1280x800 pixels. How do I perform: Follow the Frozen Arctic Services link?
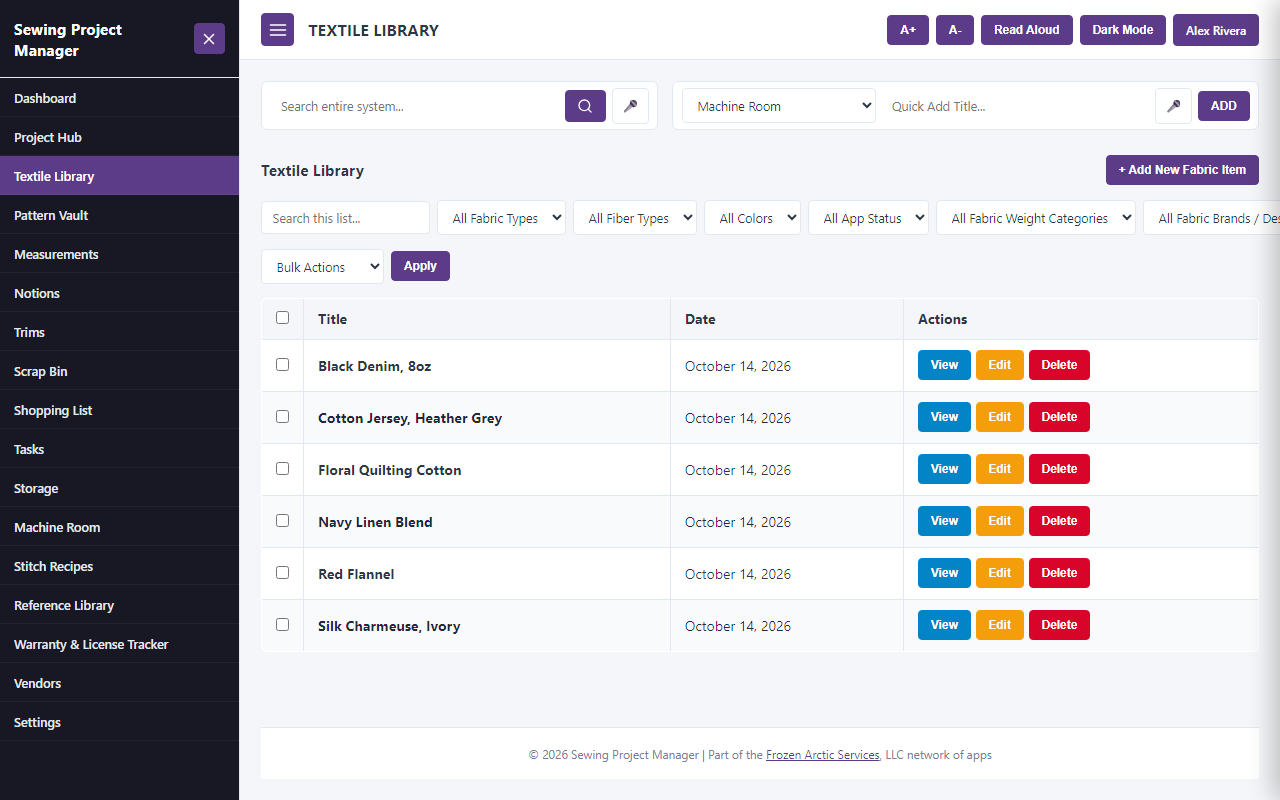(823, 755)
